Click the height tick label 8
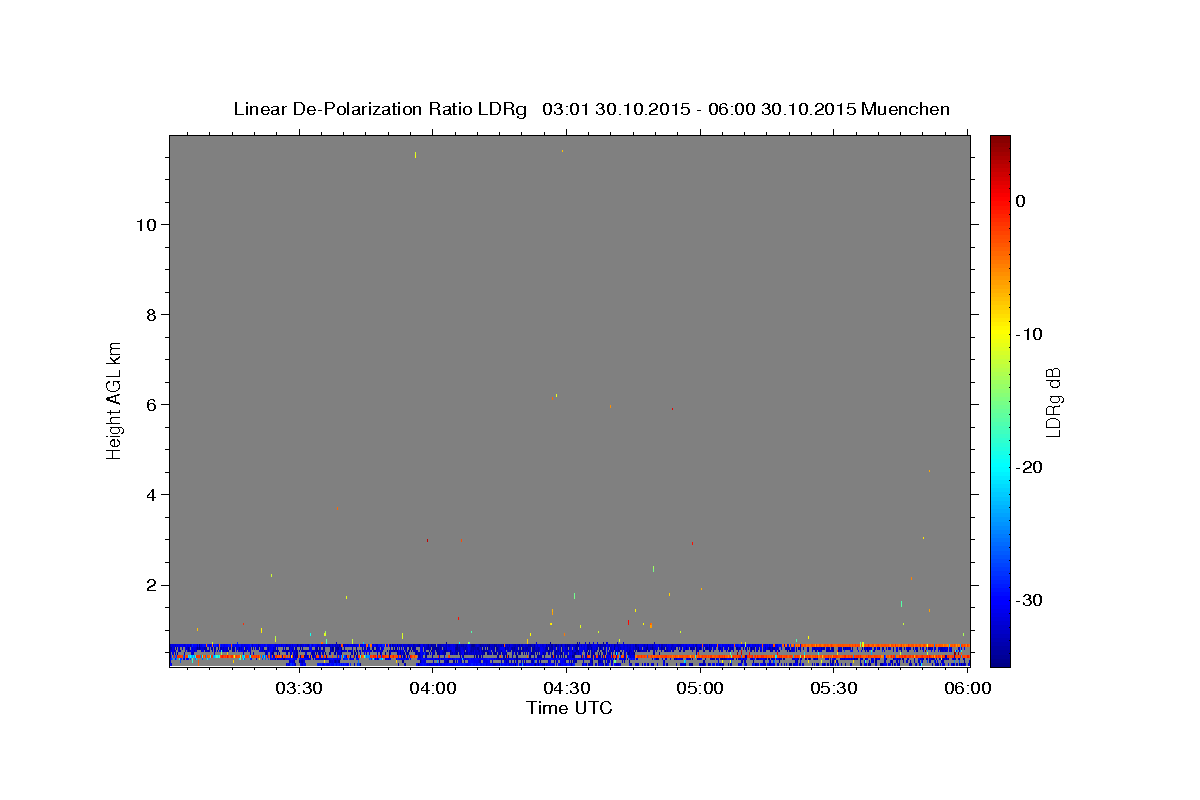Image resolution: width=1200 pixels, height=800 pixels. [x=149, y=315]
